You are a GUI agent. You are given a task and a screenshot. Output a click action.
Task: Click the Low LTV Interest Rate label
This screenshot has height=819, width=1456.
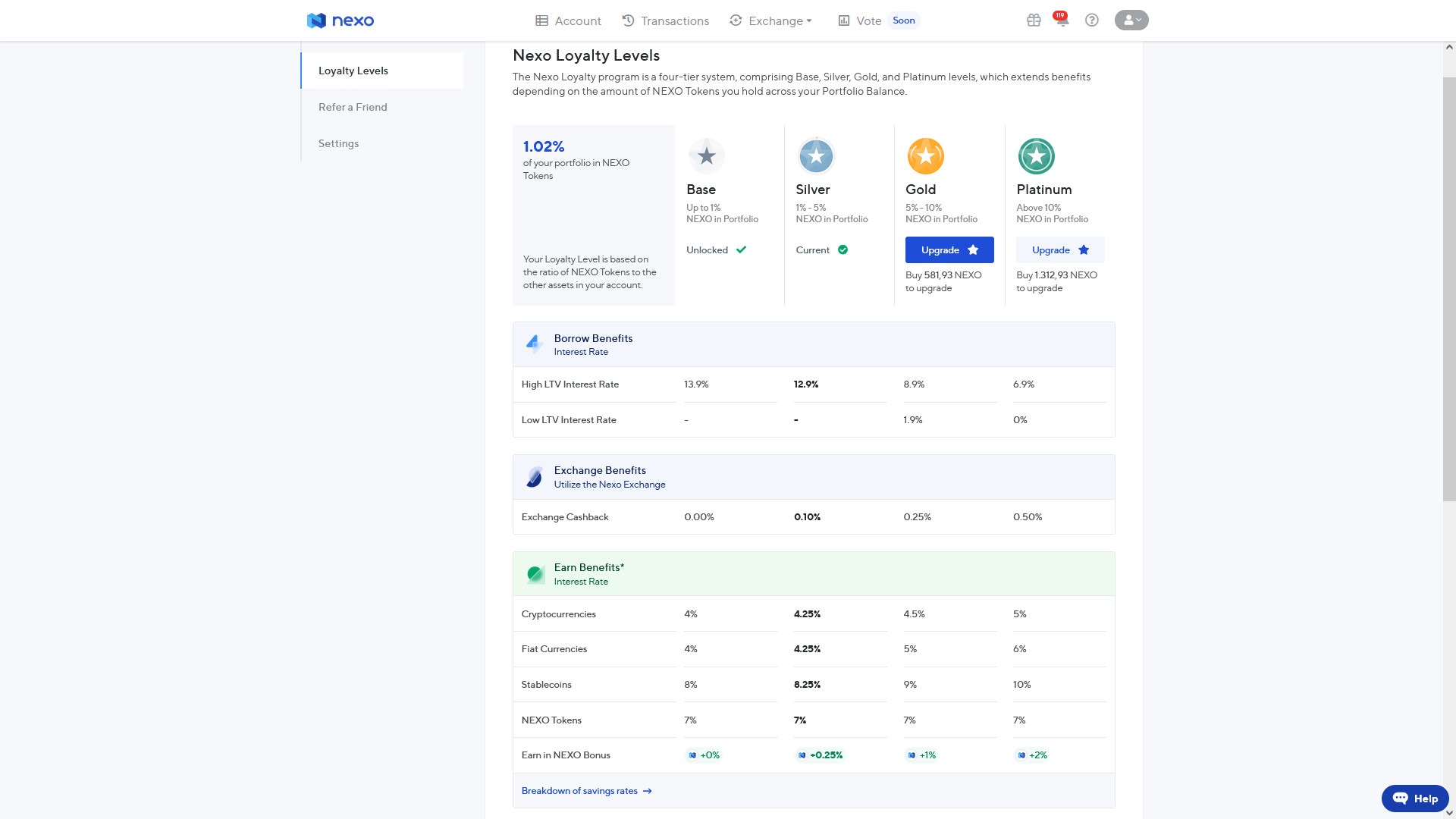click(569, 420)
